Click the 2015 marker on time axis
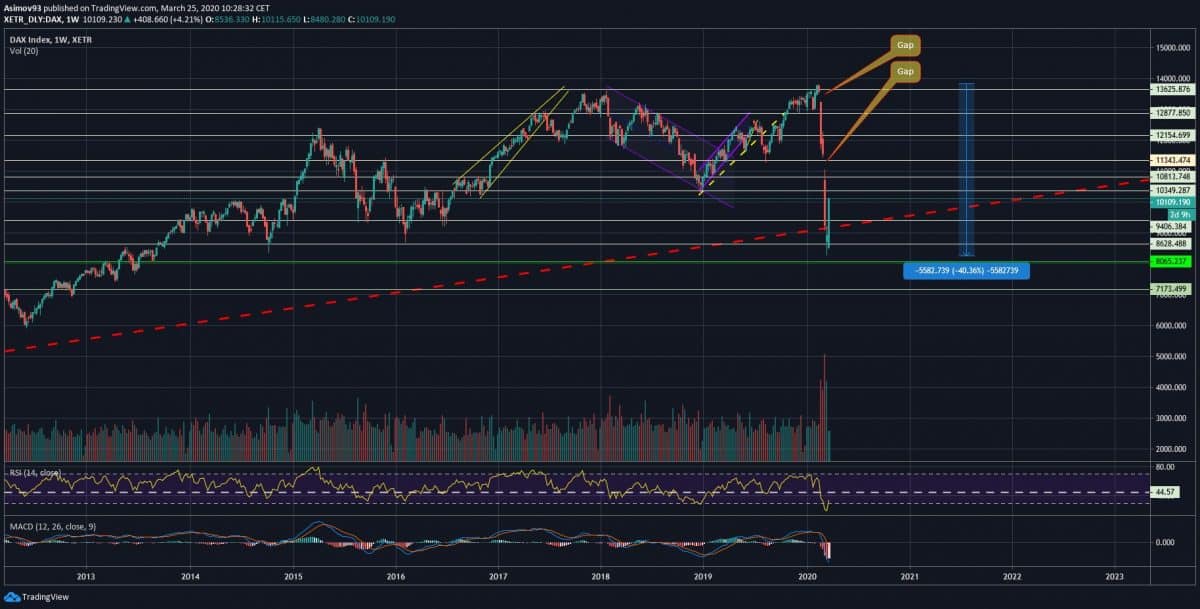Screen dimensions: 1200x609 click(x=294, y=577)
